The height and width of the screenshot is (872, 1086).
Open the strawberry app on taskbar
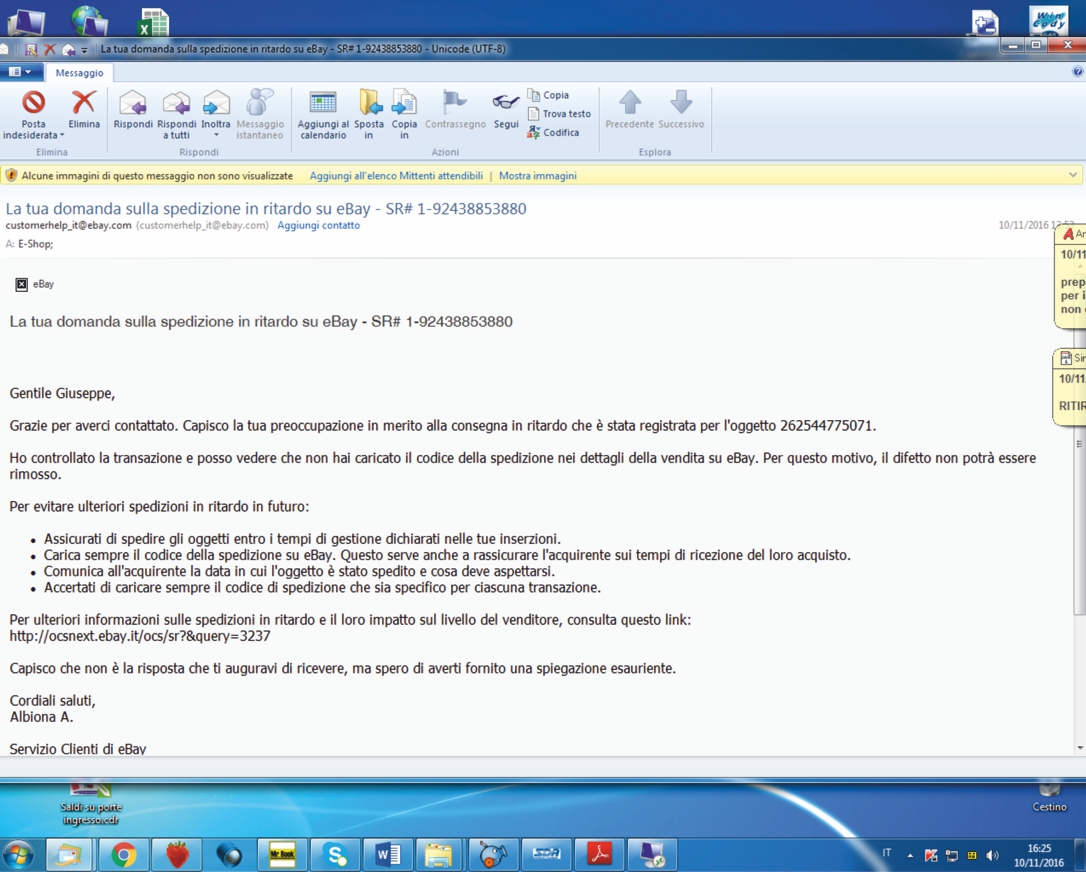pos(177,855)
